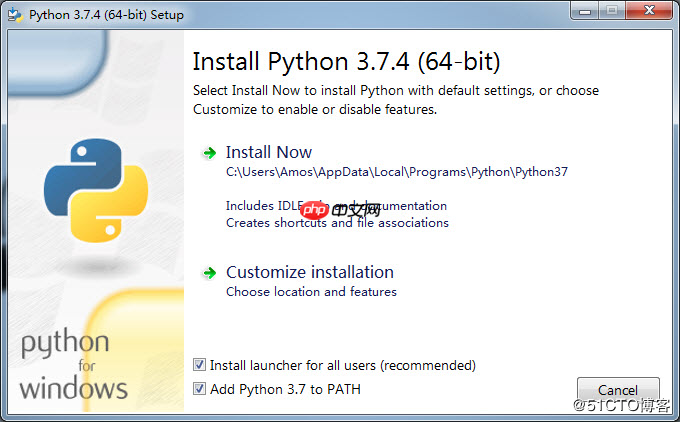Click the green arrow beside Install Now
The width and height of the screenshot is (680, 422).
pyautogui.click(x=209, y=153)
